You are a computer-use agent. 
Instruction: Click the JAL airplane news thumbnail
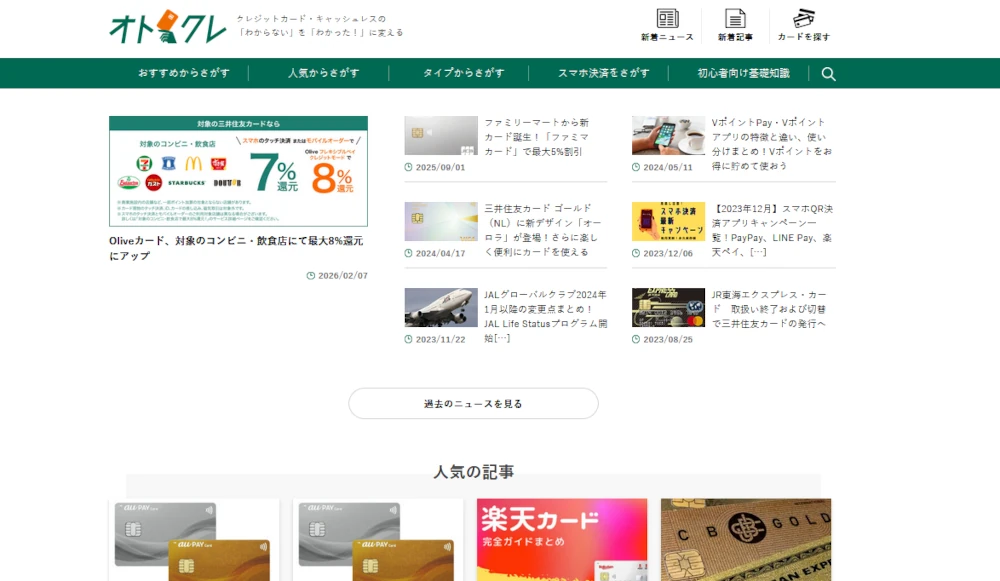[440, 307]
